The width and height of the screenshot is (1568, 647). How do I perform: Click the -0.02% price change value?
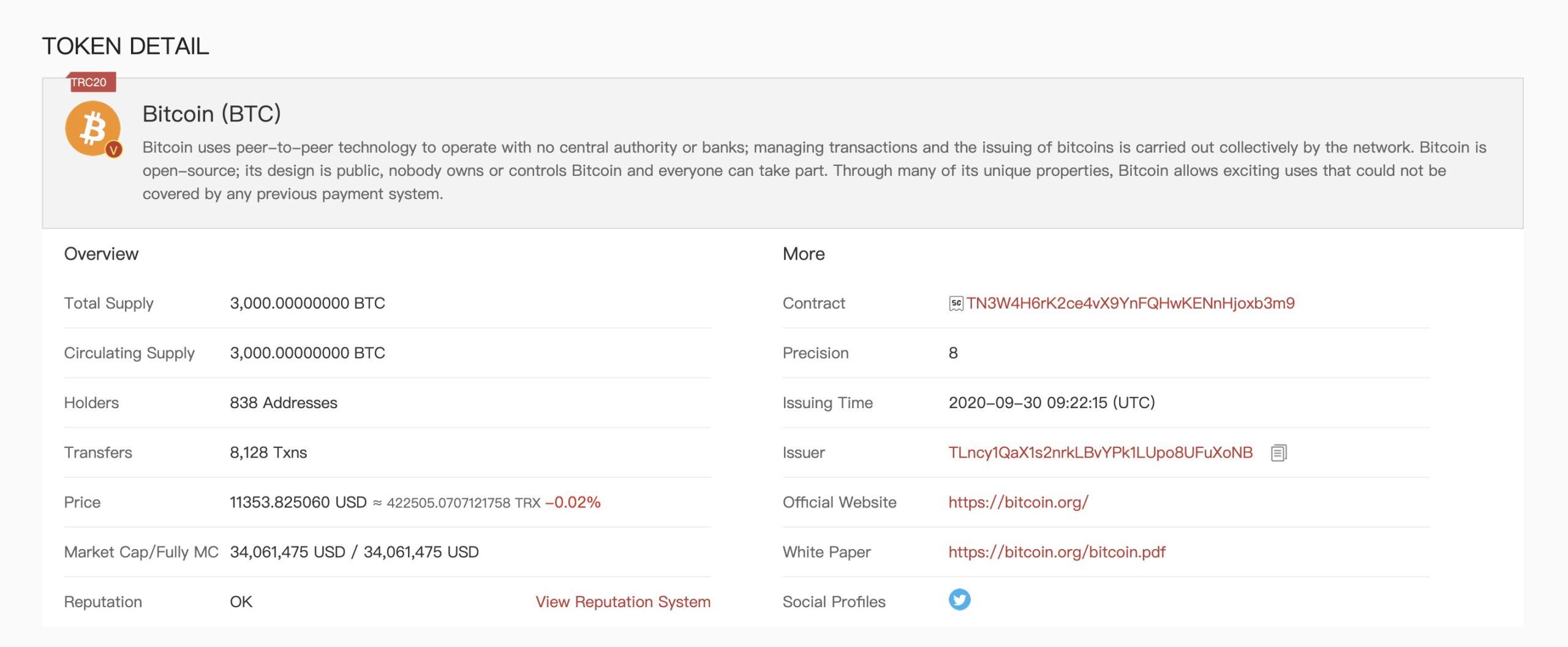pyautogui.click(x=573, y=502)
